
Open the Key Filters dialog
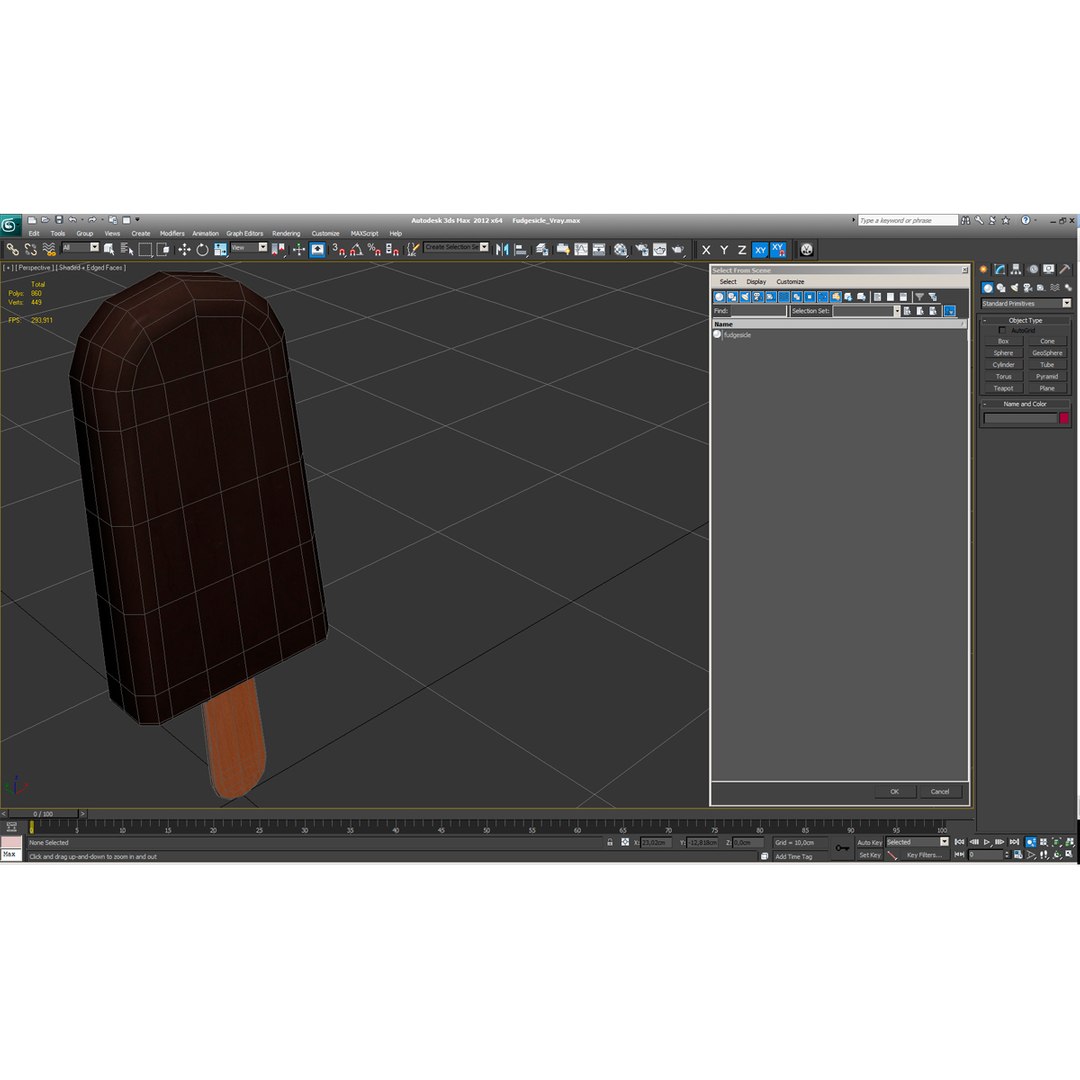click(924, 855)
